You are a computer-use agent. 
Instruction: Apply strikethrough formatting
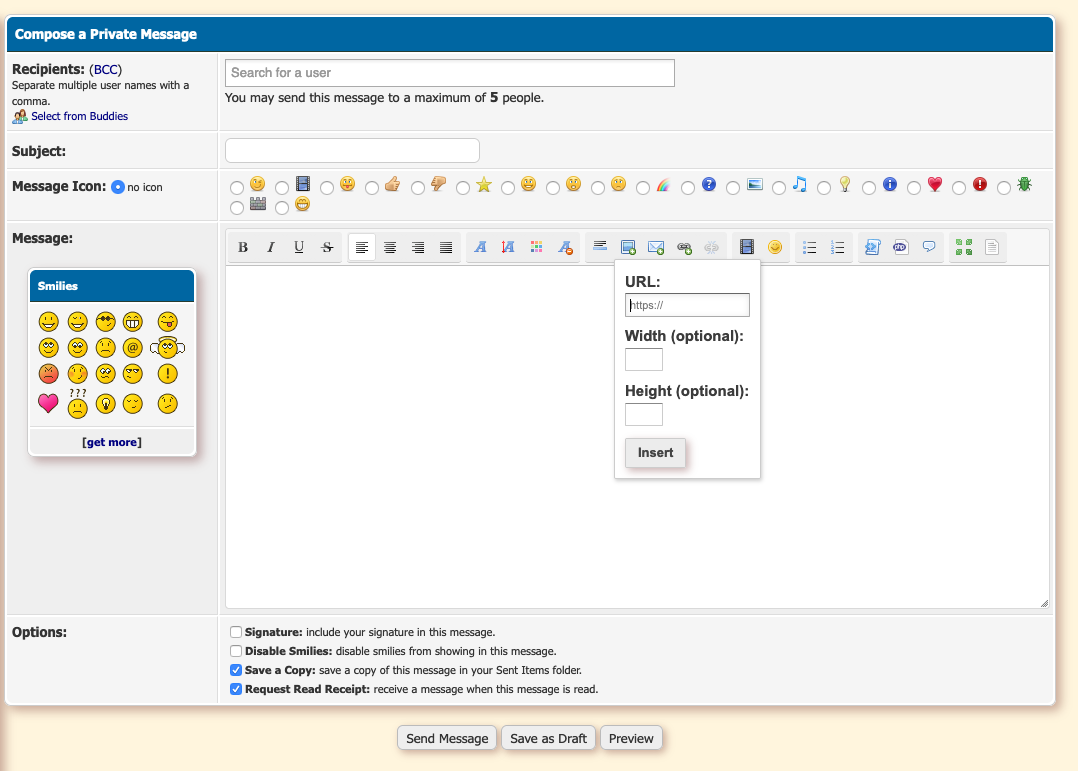[327, 248]
